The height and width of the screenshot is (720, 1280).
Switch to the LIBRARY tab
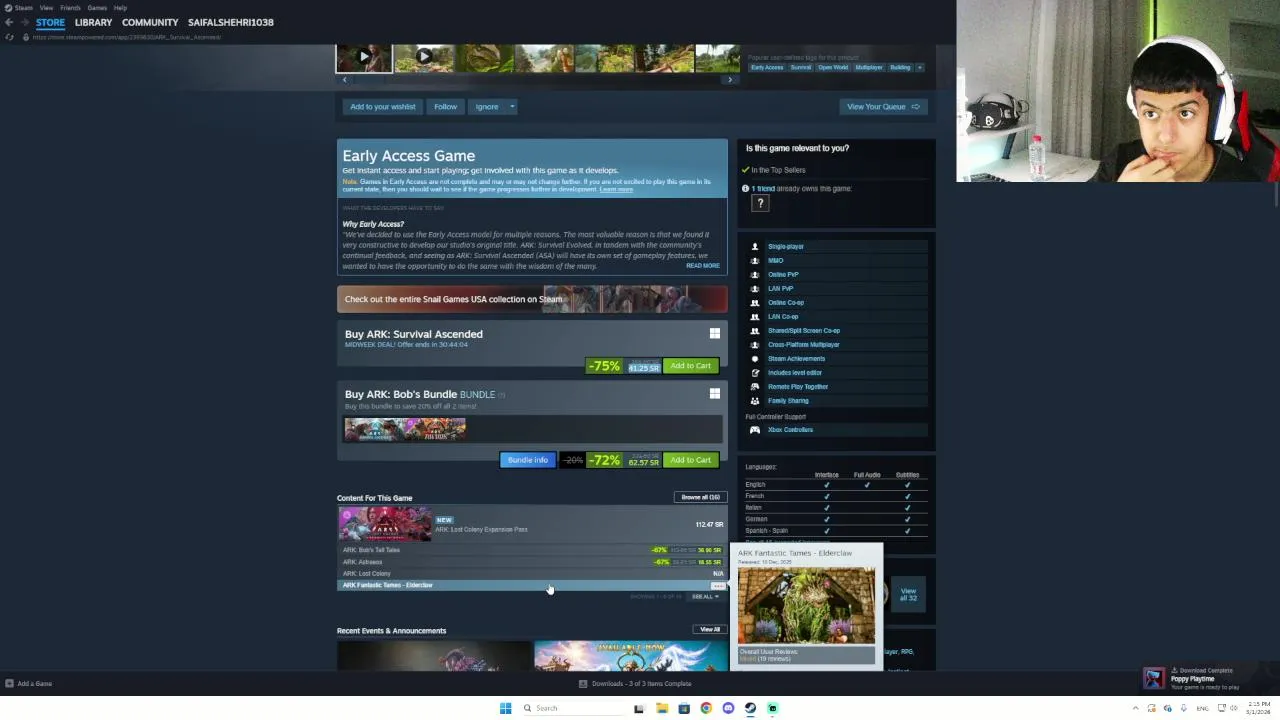93,22
